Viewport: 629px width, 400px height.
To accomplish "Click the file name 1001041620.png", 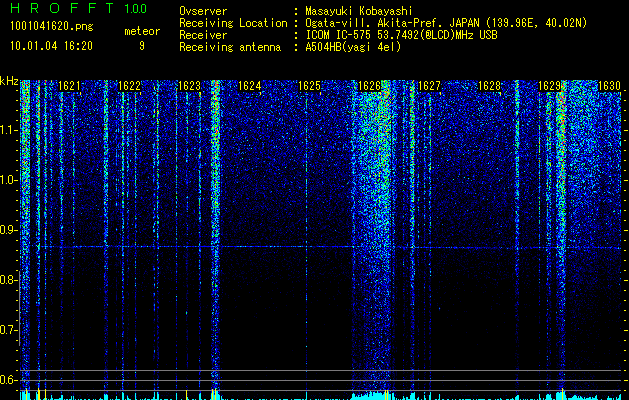I will pyautogui.click(x=52, y=27).
